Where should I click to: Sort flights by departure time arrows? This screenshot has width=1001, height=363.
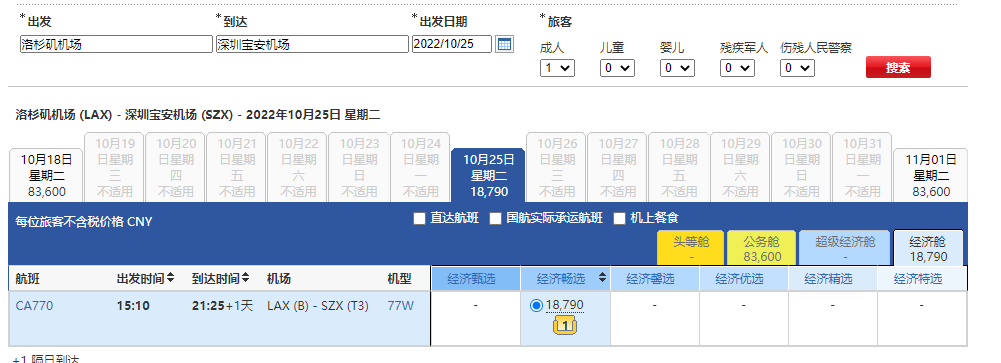pos(170,278)
